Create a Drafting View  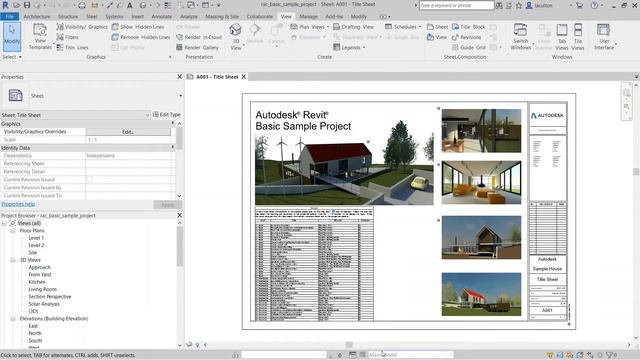(x=353, y=27)
